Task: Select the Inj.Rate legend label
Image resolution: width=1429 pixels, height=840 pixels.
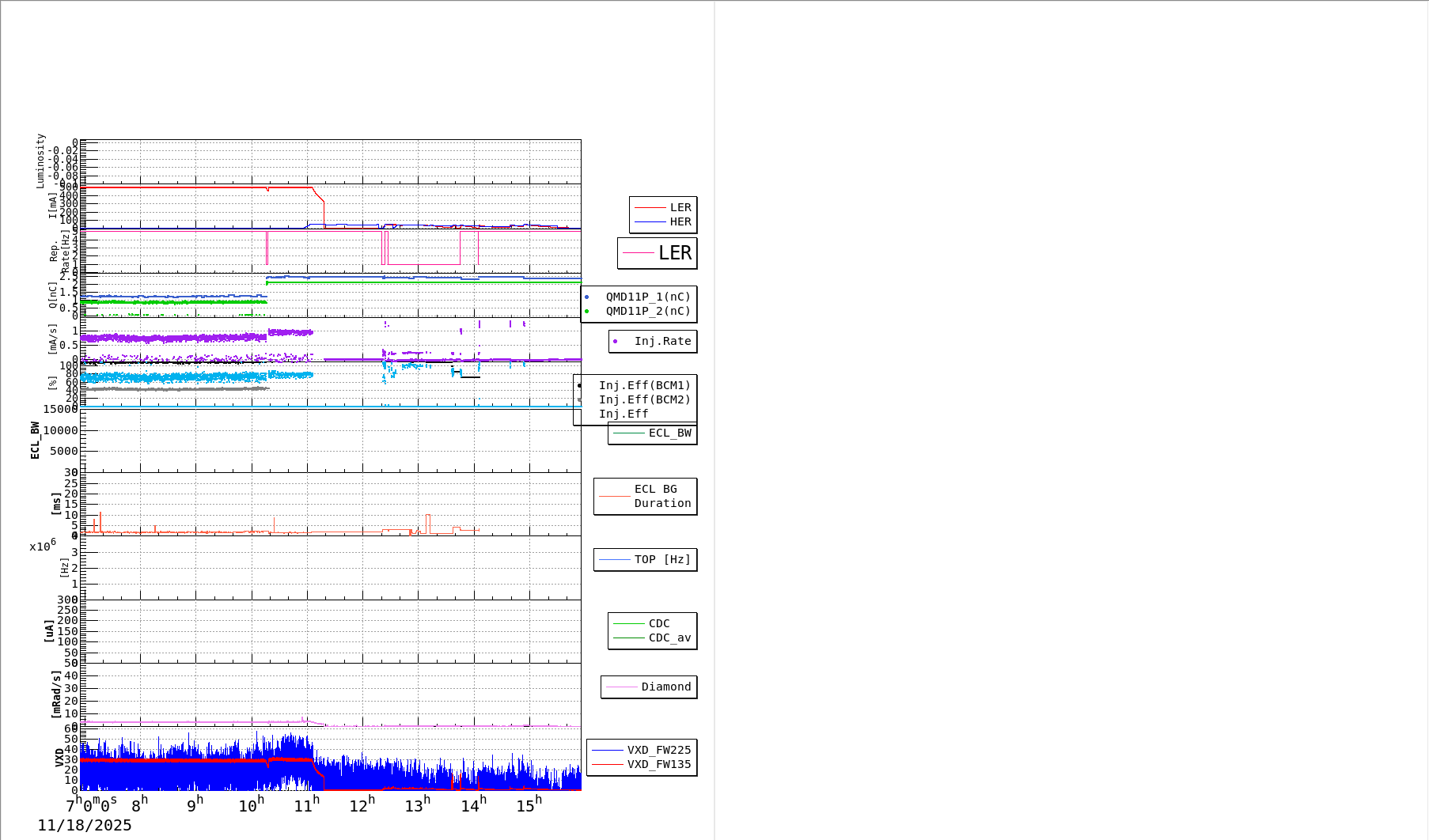Action: tap(662, 342)
